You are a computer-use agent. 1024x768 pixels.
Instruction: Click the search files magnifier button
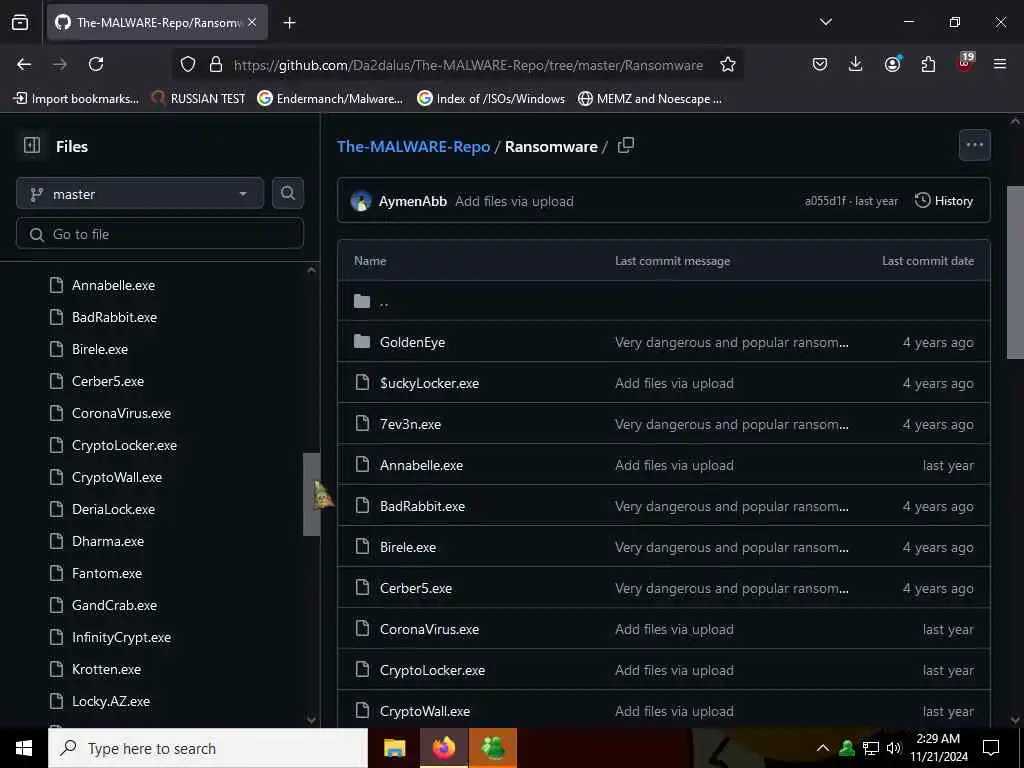287,193
